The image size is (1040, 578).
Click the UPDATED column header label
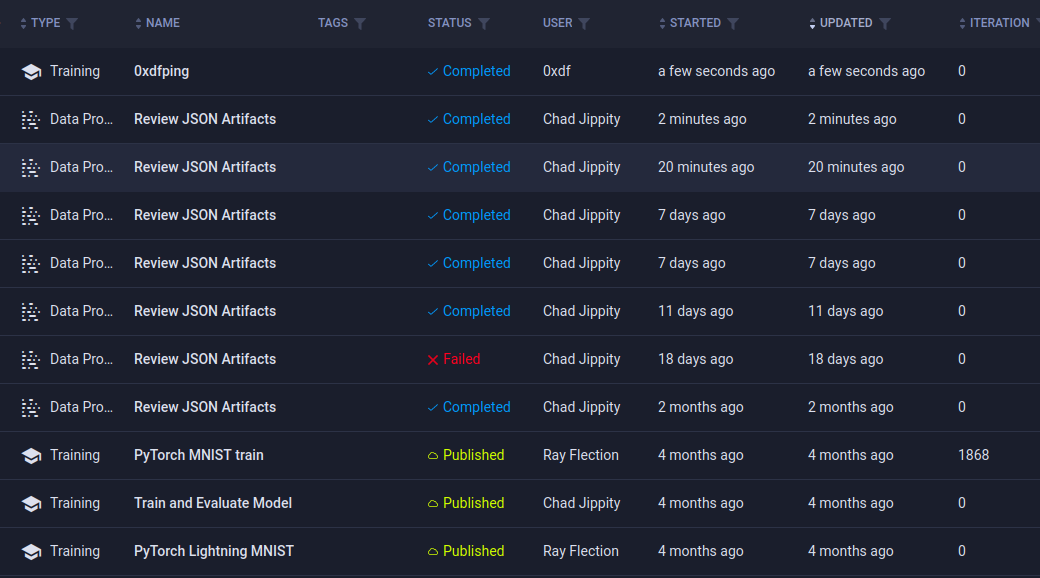(846, 23)
